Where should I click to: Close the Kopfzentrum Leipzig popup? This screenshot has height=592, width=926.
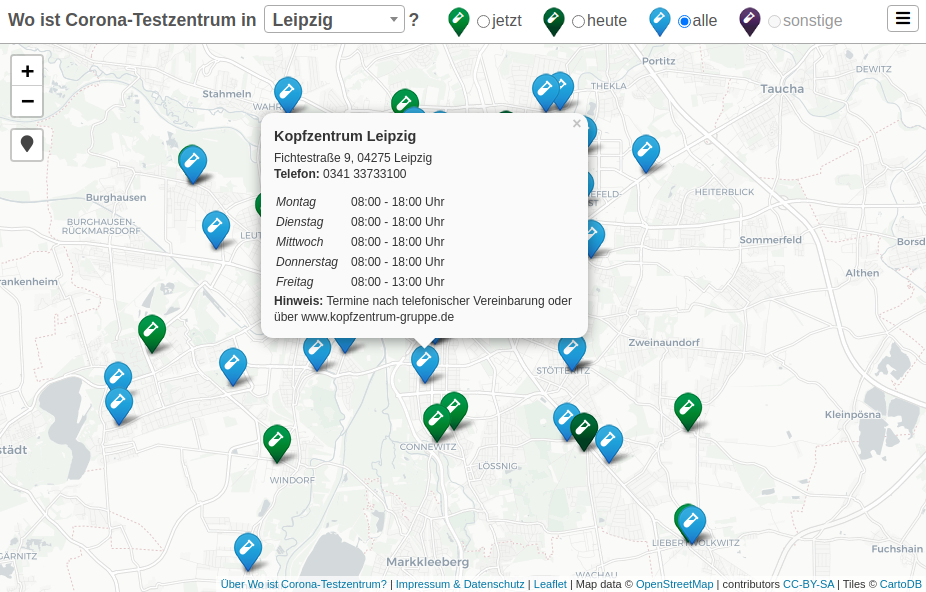(x=576, y=122)
